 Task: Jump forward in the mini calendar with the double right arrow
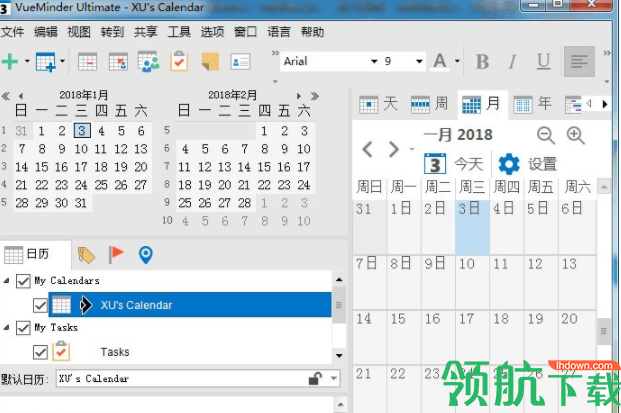click(x=314, y=96)
